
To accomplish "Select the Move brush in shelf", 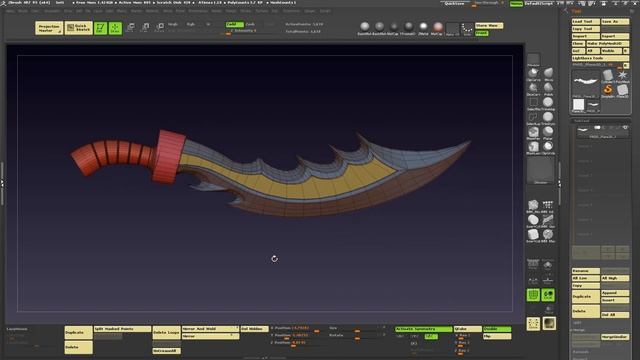I will (x=549, y=73).
